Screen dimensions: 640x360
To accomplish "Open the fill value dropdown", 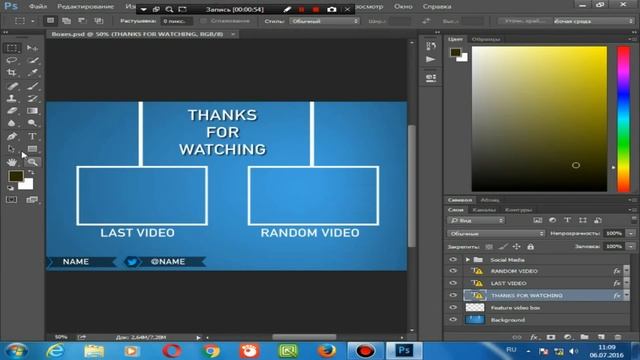I will click(631, 247).
